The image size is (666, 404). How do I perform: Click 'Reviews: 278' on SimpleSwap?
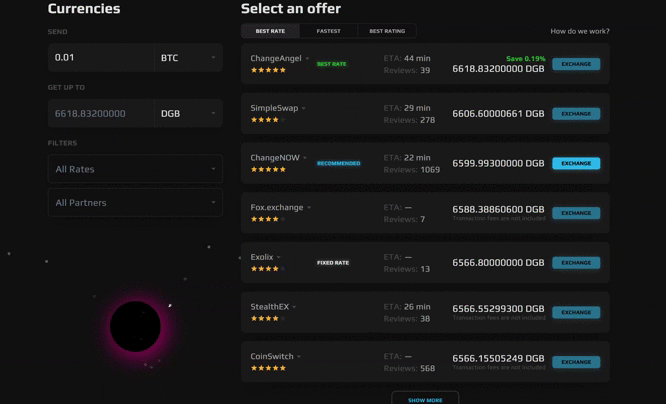click(409, 120)
